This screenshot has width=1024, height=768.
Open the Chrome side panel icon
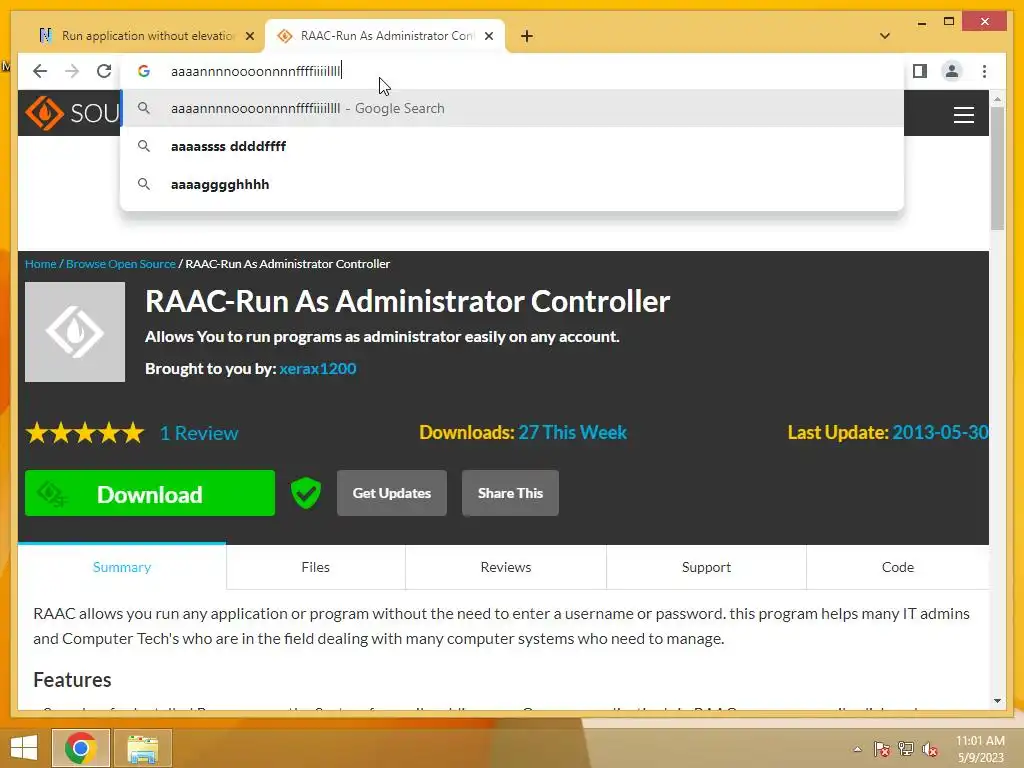[920, 71]
